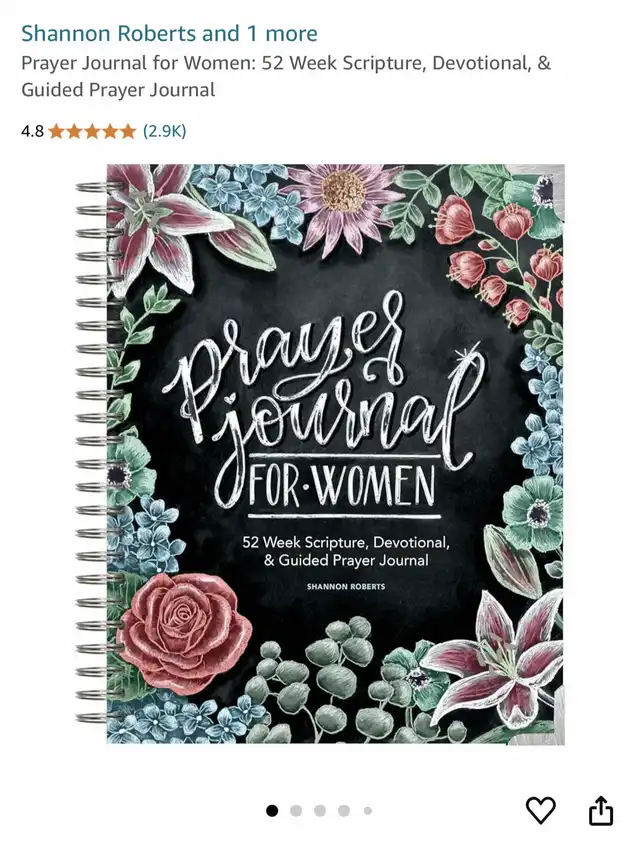Select the second image carousel dot
Viewport: 640px width, 853px height.
click(x=296, y=811)
